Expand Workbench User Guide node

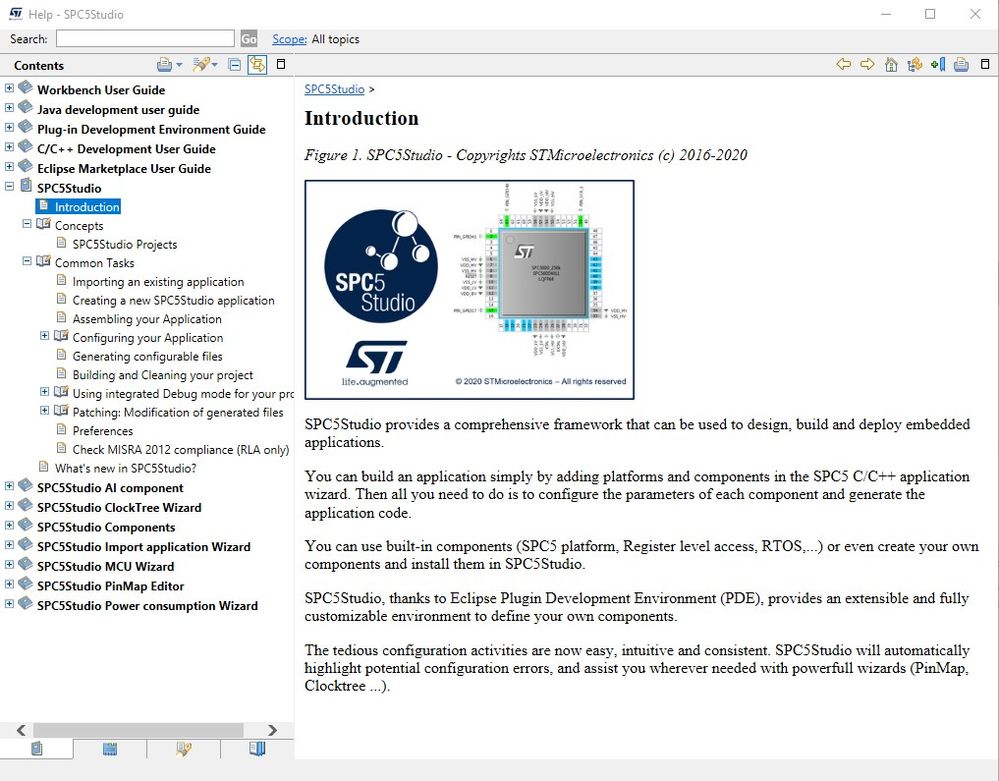(9, 88)
